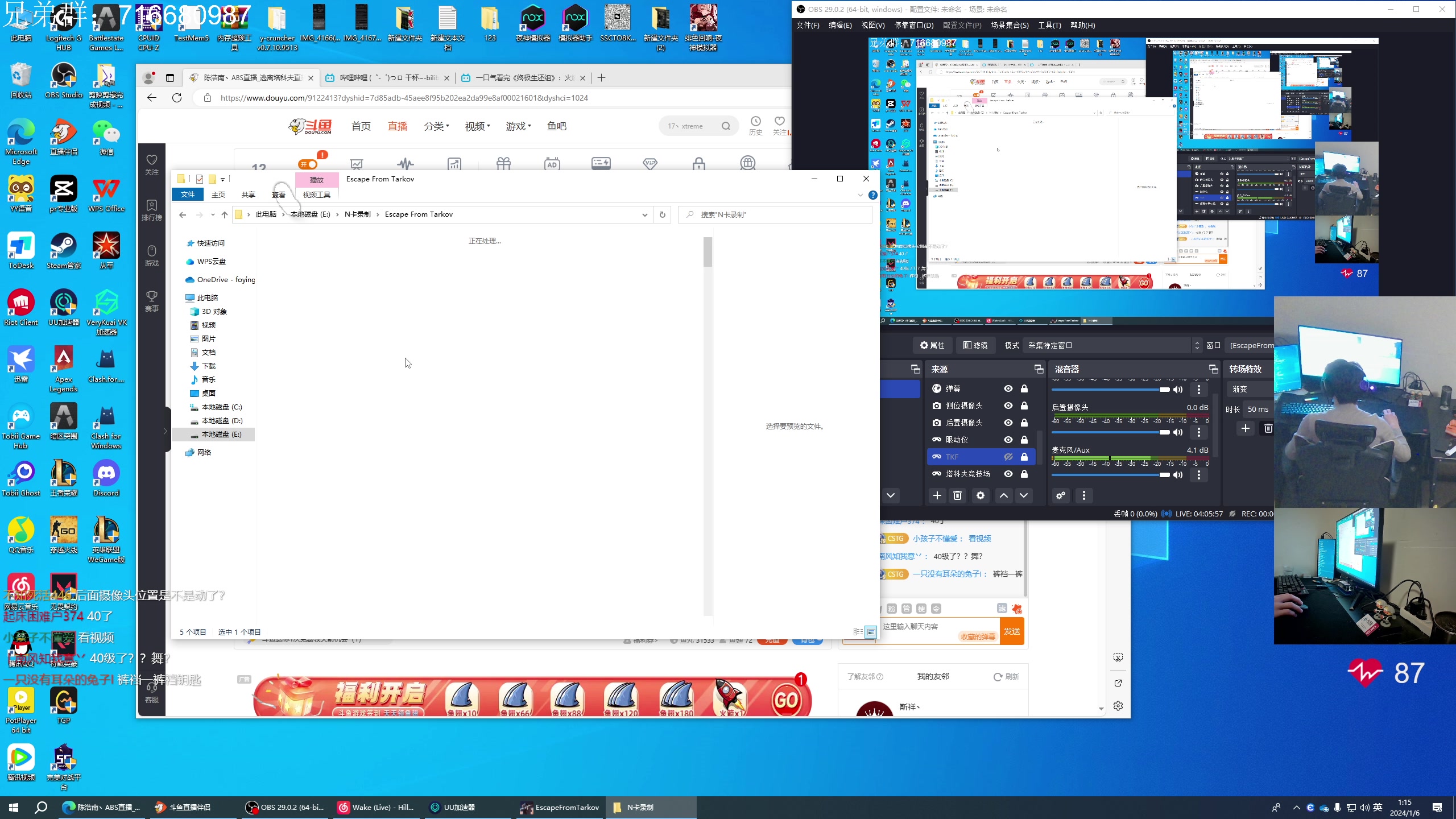Switch to the 哔哩哔哩 browser tab
The height and width of the screenshot is (819, 1456).
pos(387,78)
